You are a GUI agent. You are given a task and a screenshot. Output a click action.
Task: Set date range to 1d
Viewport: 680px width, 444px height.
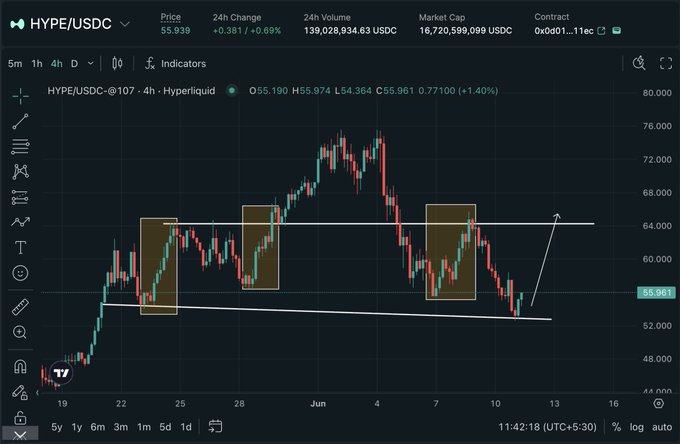click(186, 427)
